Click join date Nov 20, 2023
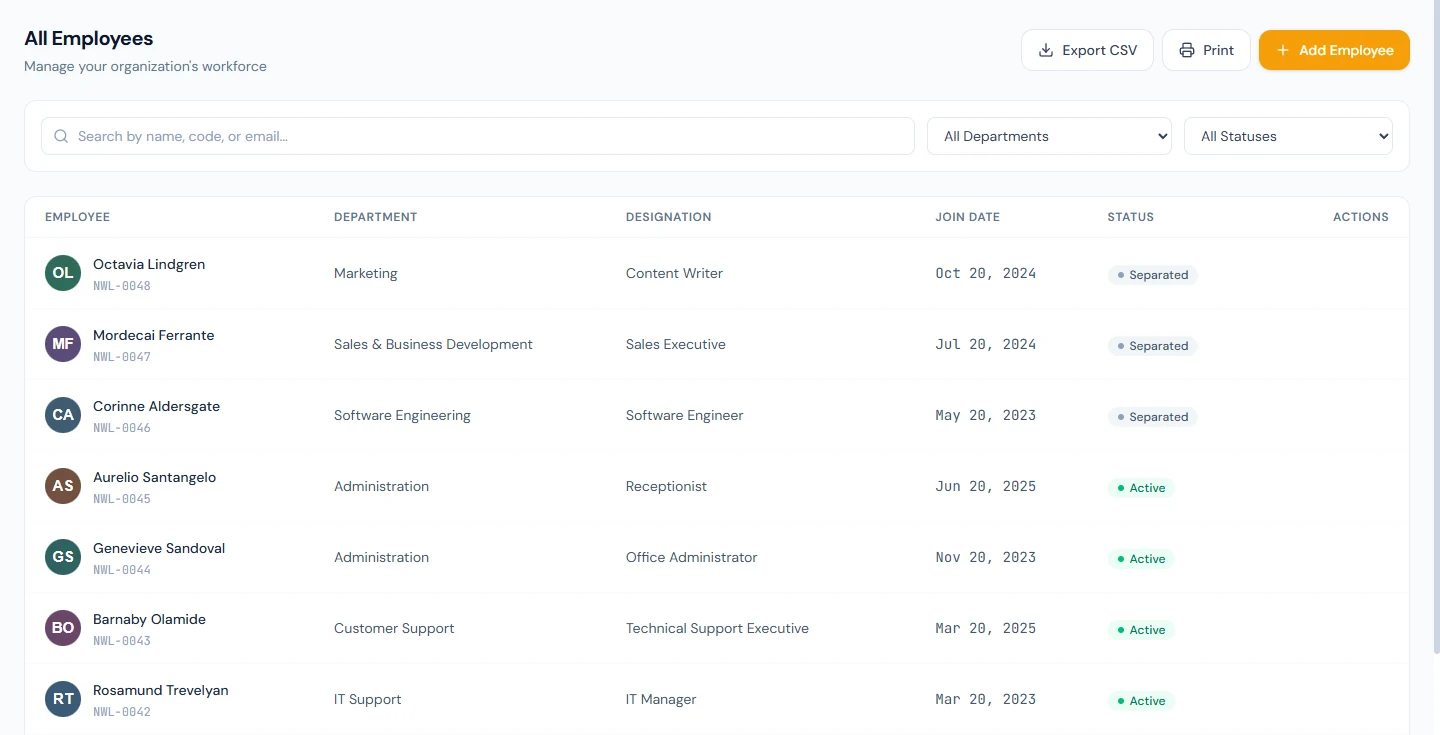Screen dimensions: 1440x735 986,557
